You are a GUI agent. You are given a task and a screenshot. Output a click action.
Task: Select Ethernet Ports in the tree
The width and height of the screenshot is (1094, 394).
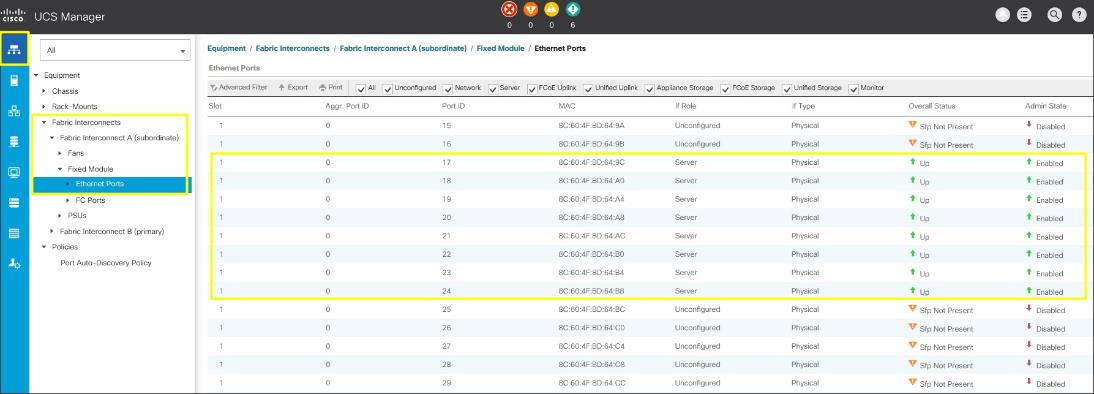[x=100, y=184]
